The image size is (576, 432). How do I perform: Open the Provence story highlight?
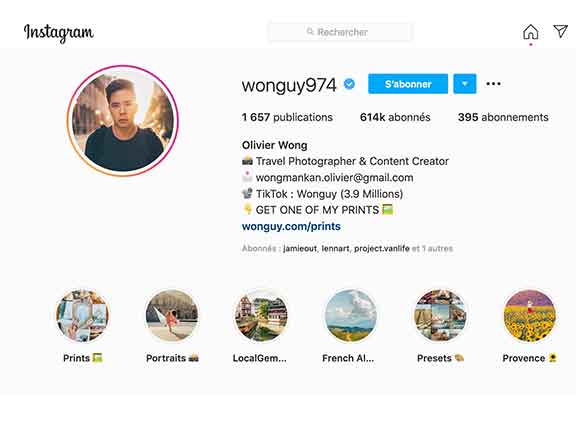[x=529, y=316]
